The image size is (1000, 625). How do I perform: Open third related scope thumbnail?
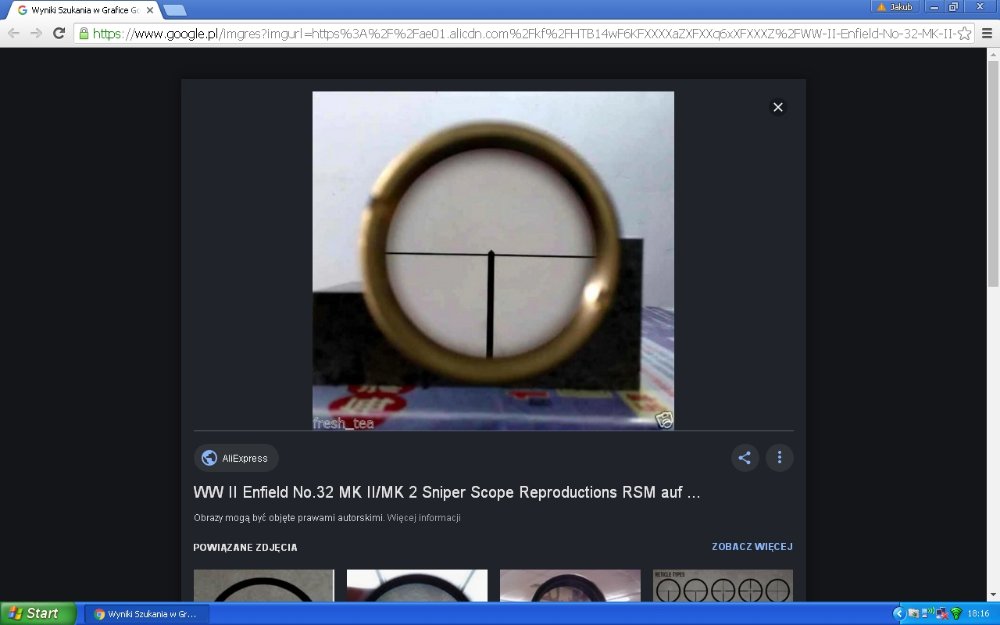pos(570,585)
